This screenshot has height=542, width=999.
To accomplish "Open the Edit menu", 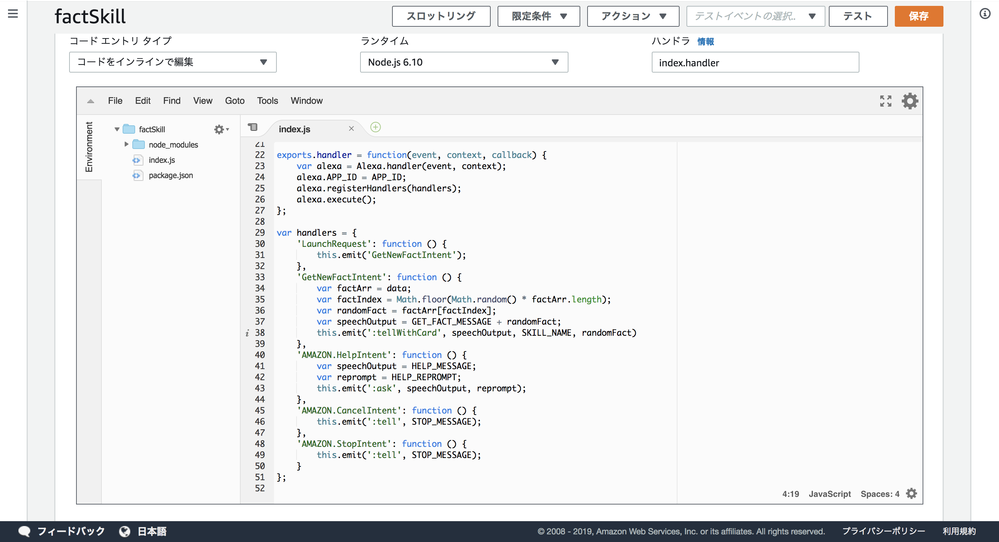I will [143, 101].
